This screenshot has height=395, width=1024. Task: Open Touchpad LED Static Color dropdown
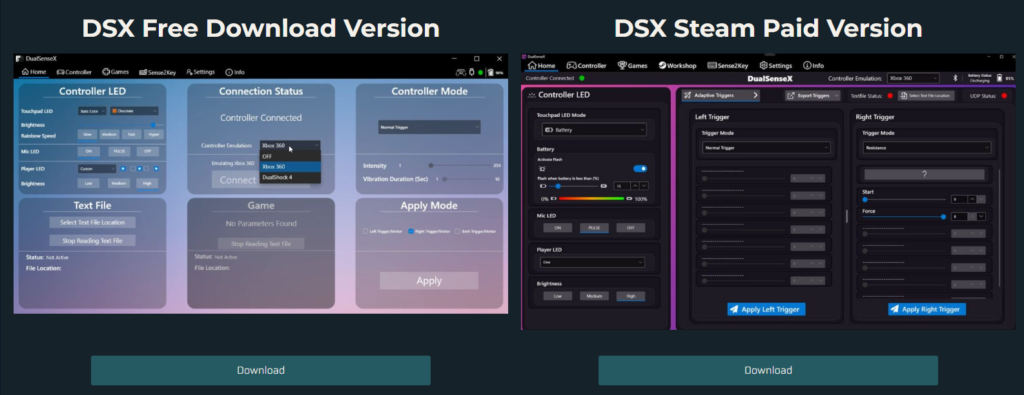92,111
